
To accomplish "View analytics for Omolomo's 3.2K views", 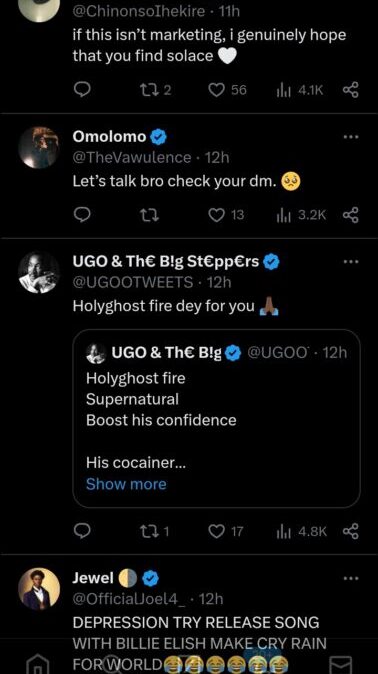I will 301,215.
